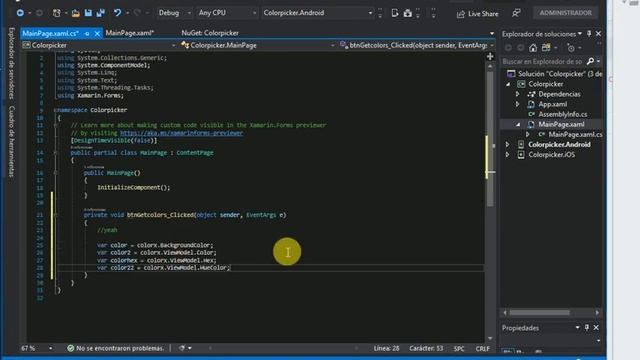Open the open-documents list dropdown arrow

coord(492,33)
